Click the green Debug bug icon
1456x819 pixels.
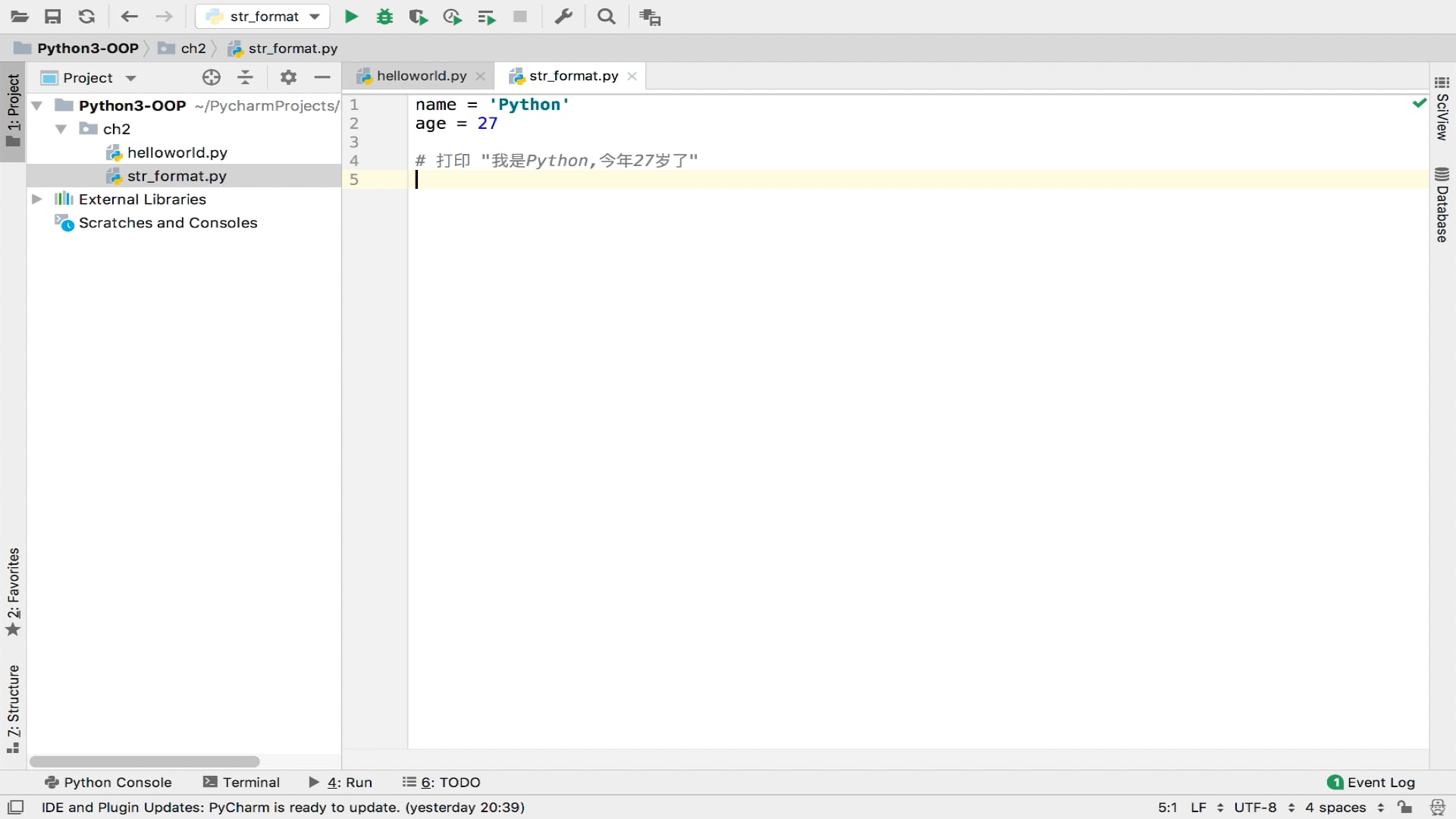pos(384,17)
